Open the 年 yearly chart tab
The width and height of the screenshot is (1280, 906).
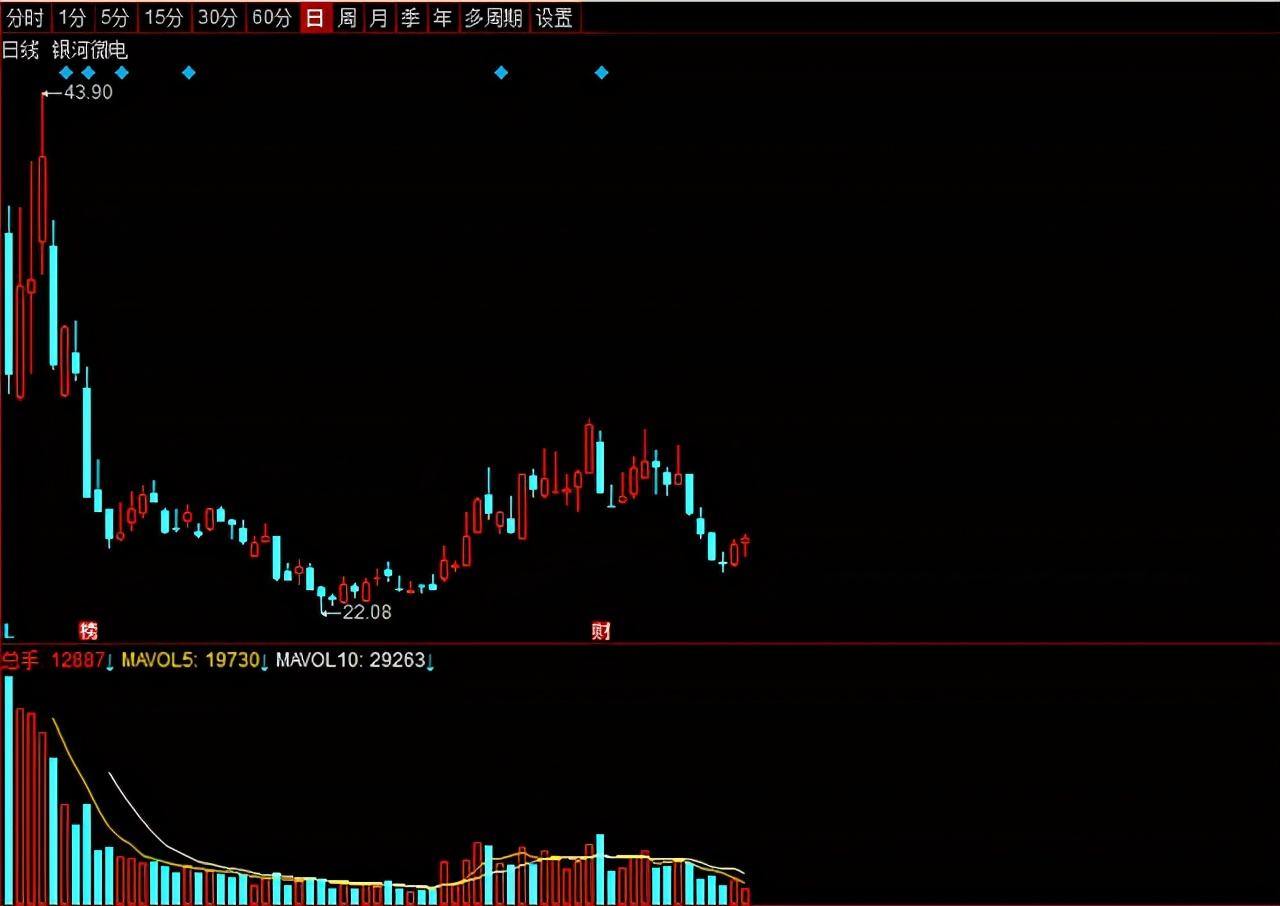click(442, 17)
